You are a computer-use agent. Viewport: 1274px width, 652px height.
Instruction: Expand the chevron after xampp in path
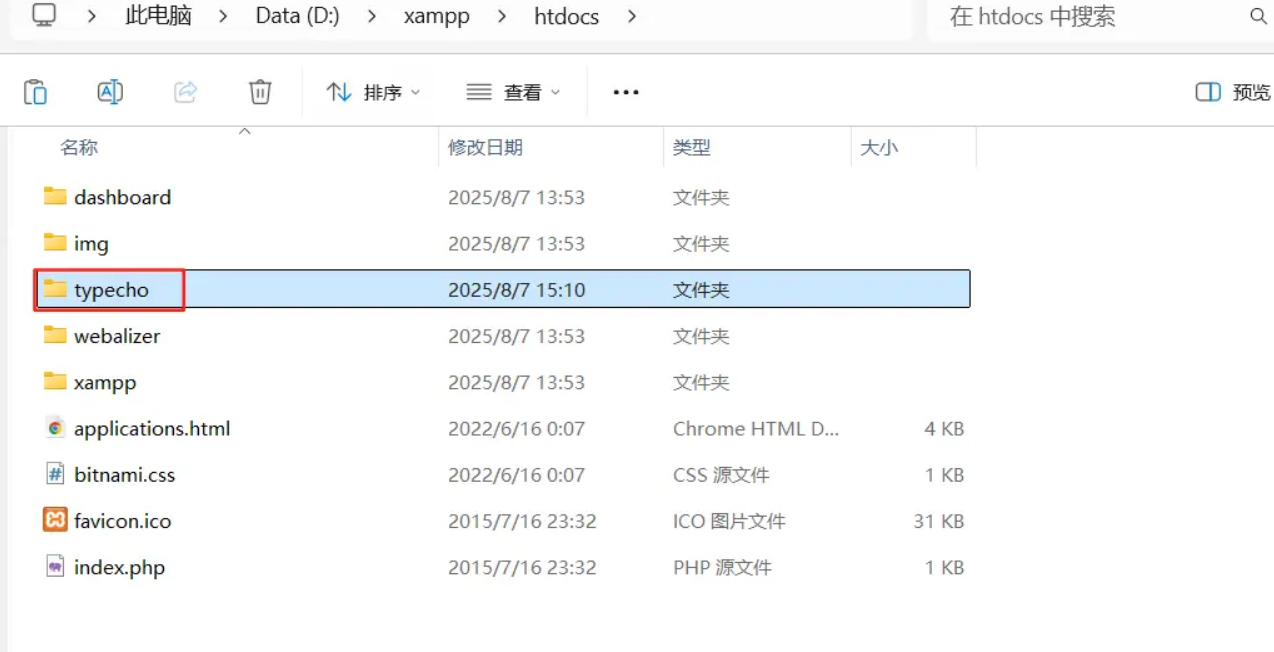(x=502, y=17)
